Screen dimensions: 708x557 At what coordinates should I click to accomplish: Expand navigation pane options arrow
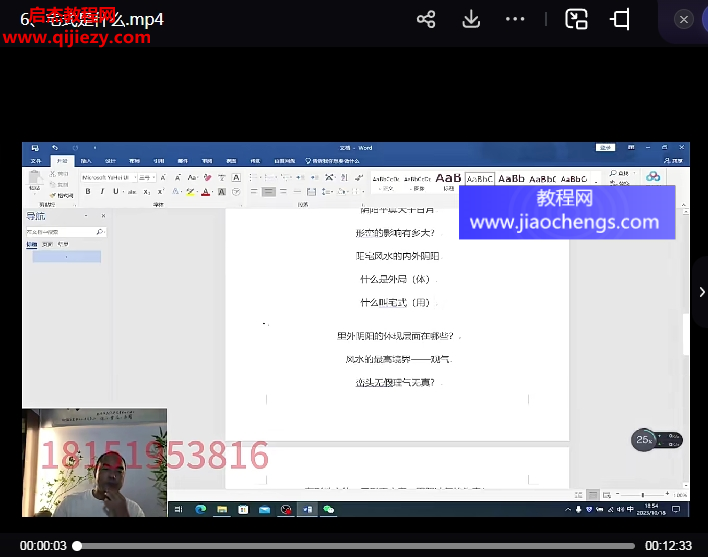pos(86,216)
